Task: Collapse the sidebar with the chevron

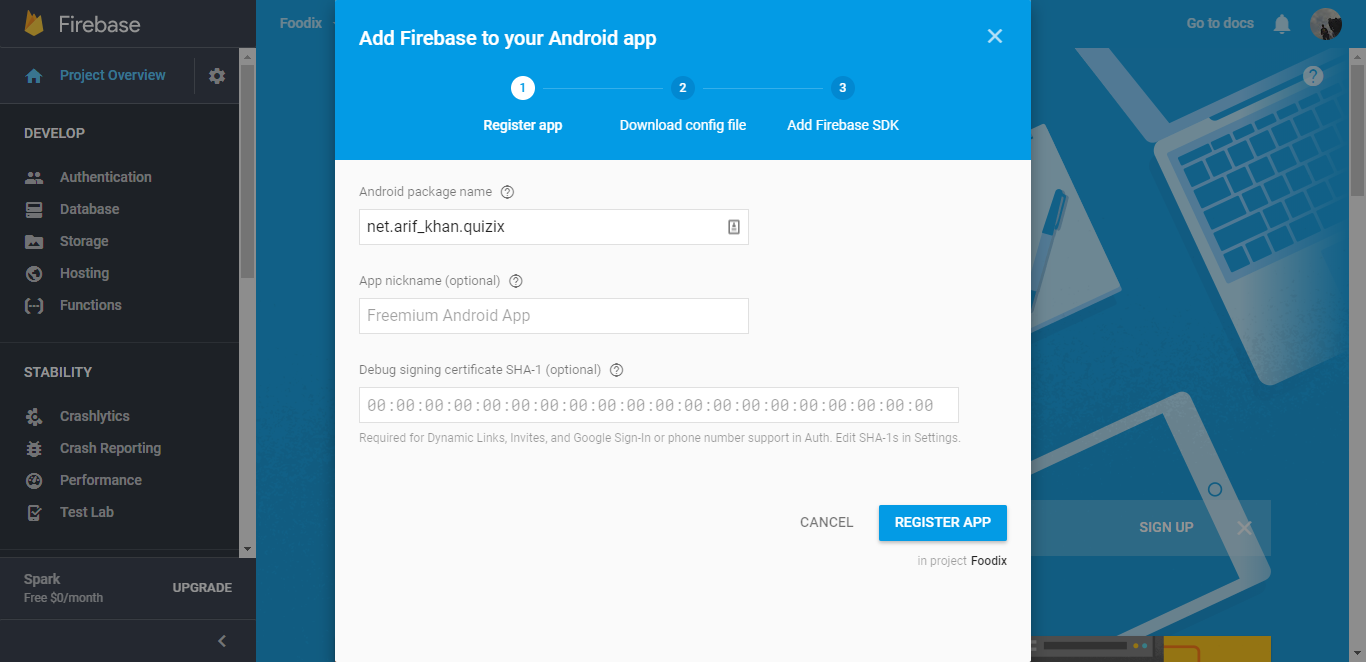Action: (222, 641)
